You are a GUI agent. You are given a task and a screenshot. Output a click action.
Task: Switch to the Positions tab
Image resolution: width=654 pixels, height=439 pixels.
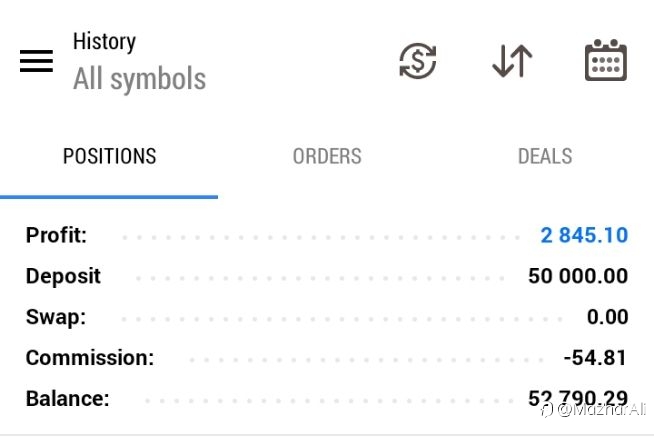point(109,157)
